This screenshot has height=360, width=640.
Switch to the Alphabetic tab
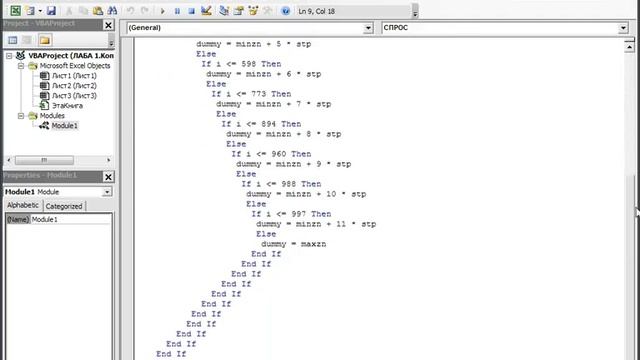pos(23,205)
